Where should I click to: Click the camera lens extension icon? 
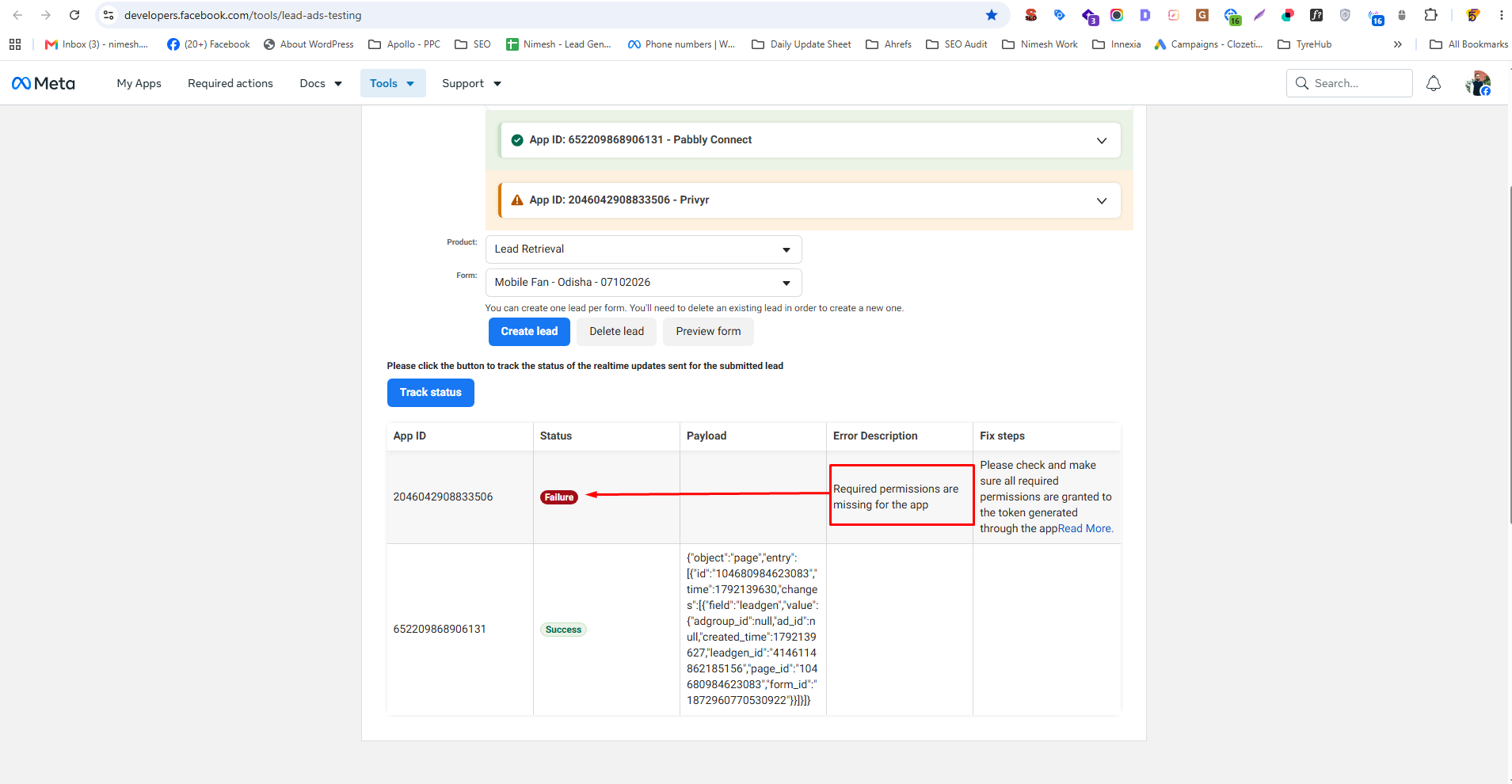click(1117, 15)
